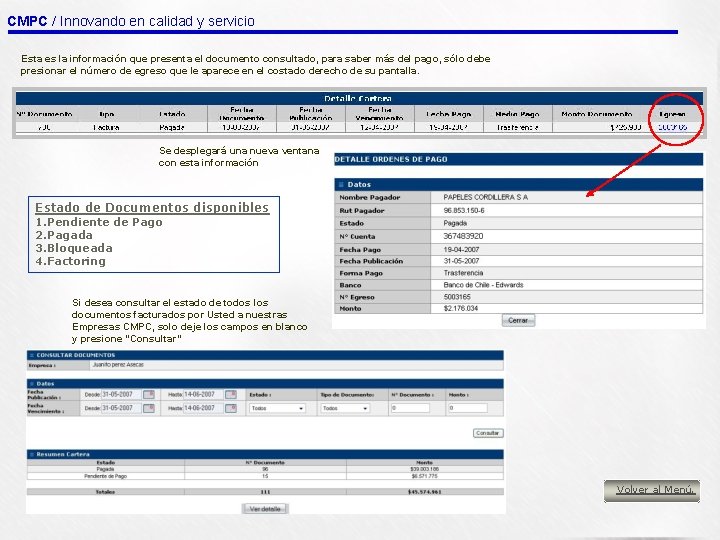Expand the Tipo de Documento dropdown
This screenshot has height=540, width=720.
(345, 408)
